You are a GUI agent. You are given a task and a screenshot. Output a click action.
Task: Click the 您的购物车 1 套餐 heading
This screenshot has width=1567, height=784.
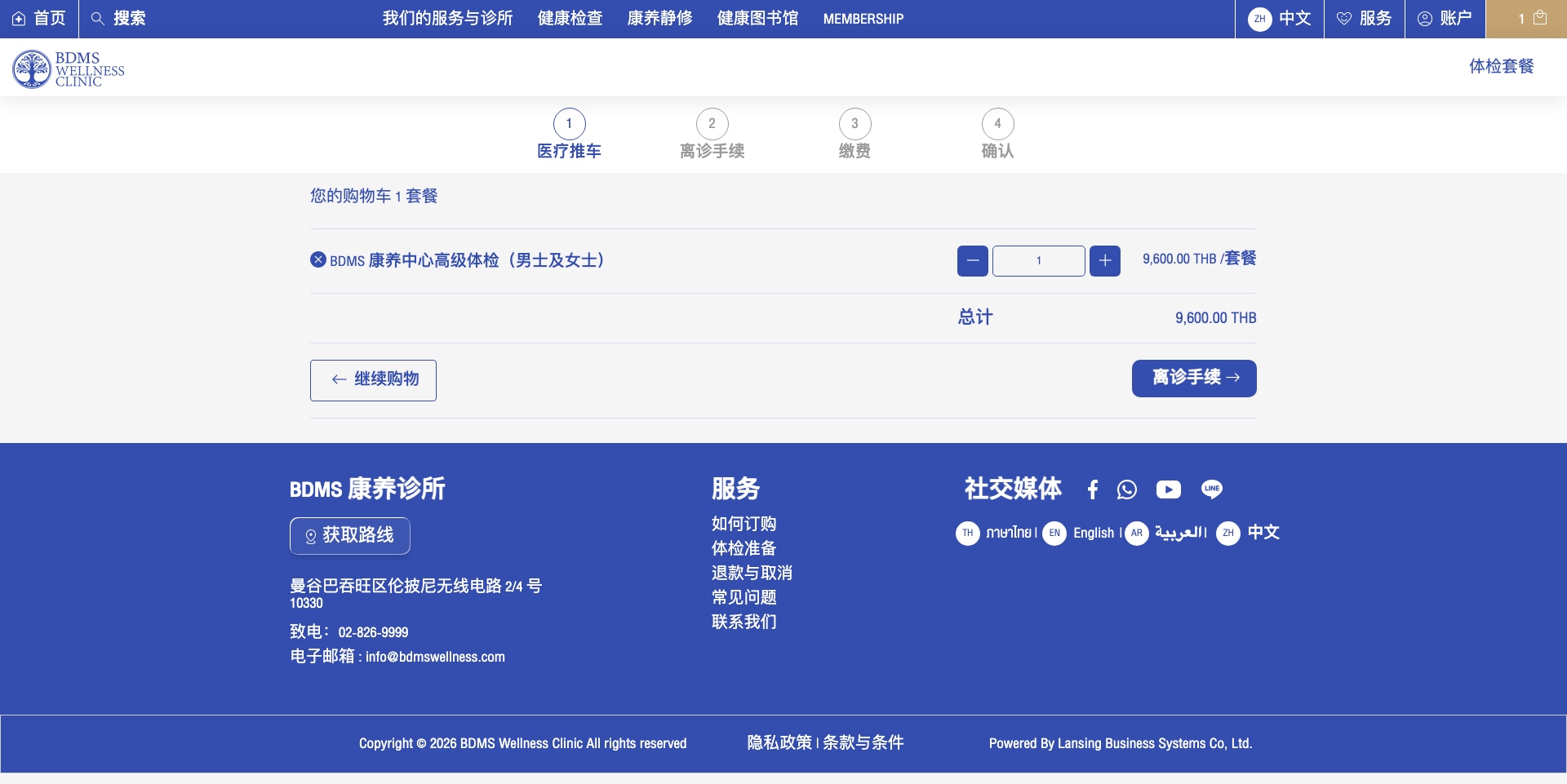point(374,196)
